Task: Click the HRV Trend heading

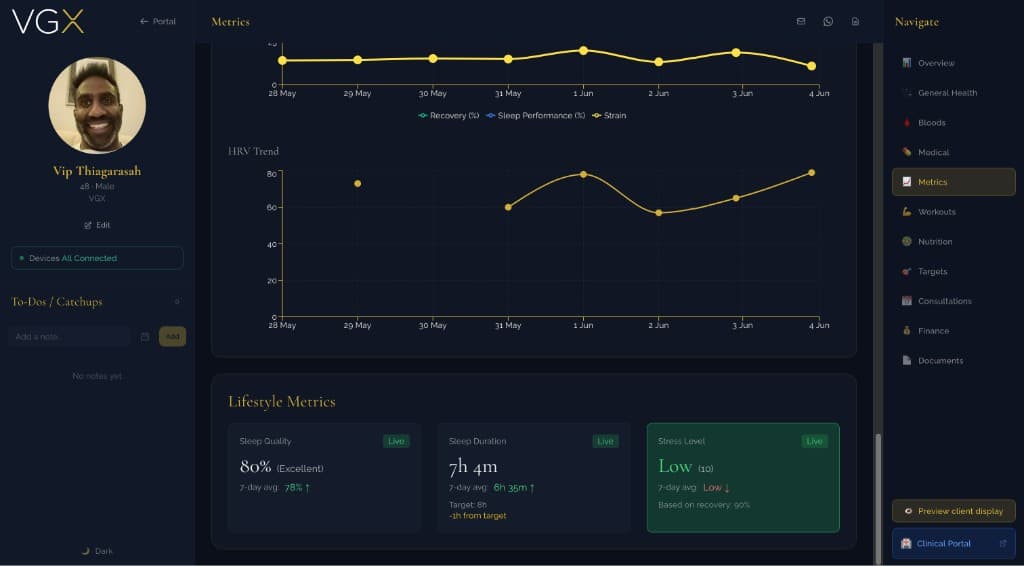Action: coord(253,151)
